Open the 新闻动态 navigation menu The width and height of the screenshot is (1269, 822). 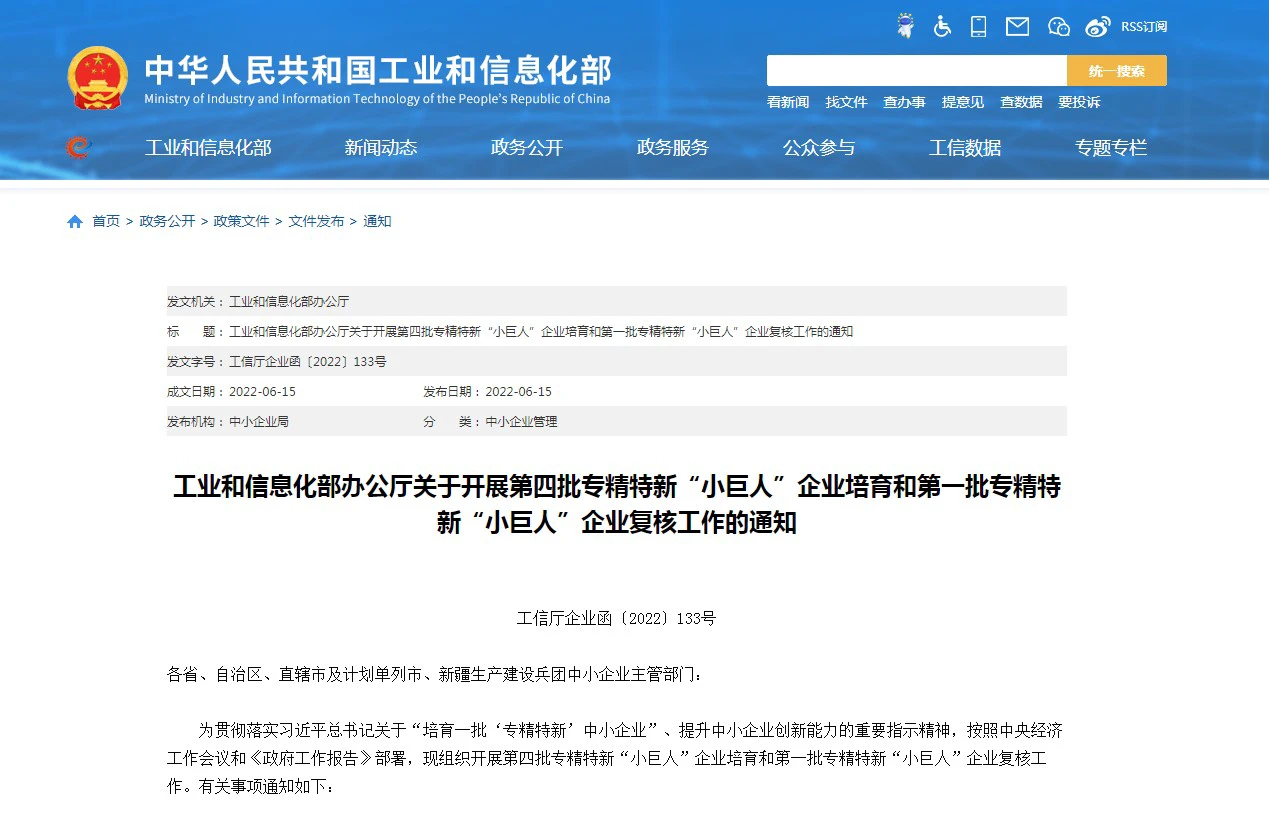tap(381, 148)
